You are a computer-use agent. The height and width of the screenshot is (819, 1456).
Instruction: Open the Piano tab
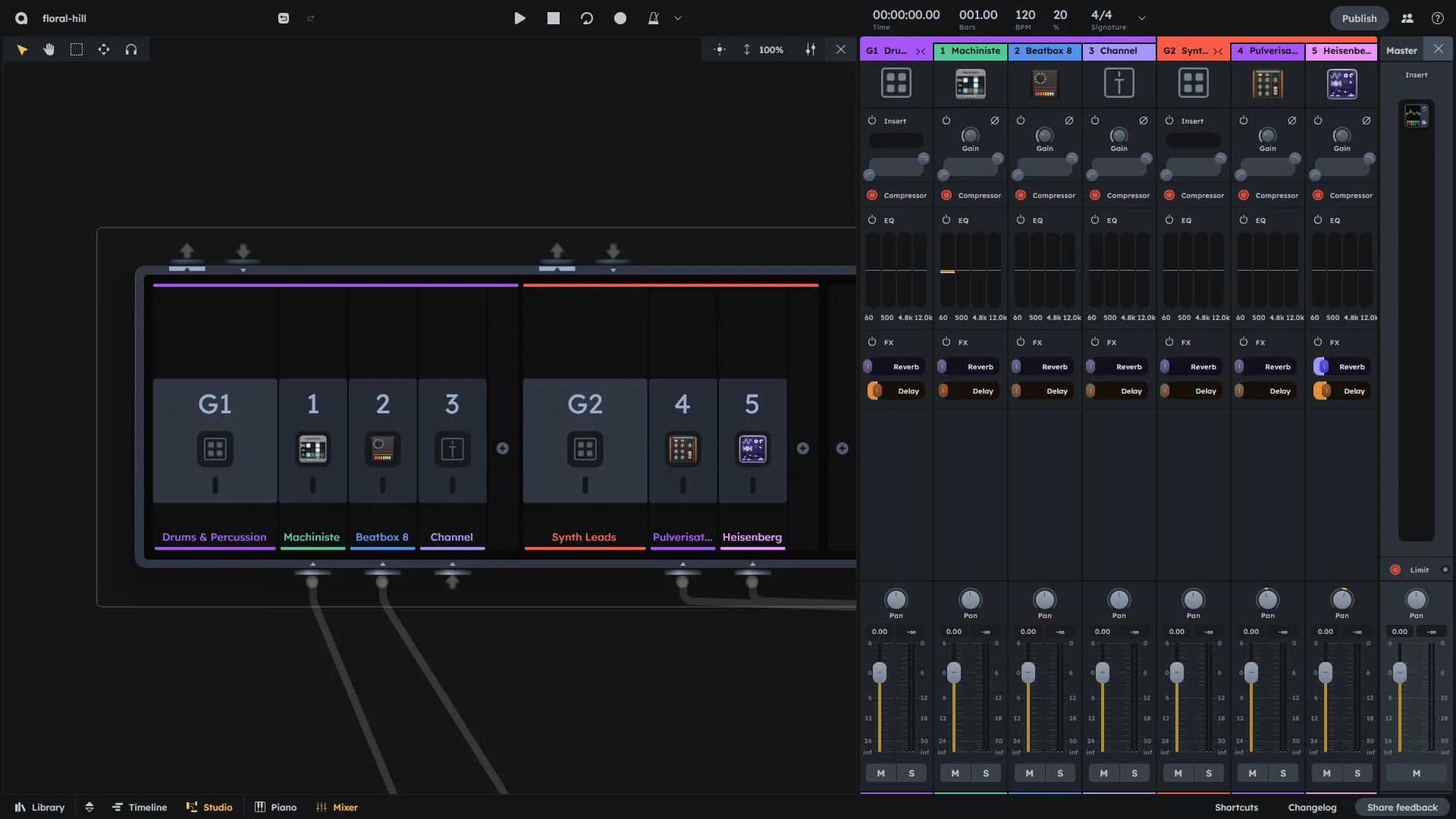tap(276, 807)
